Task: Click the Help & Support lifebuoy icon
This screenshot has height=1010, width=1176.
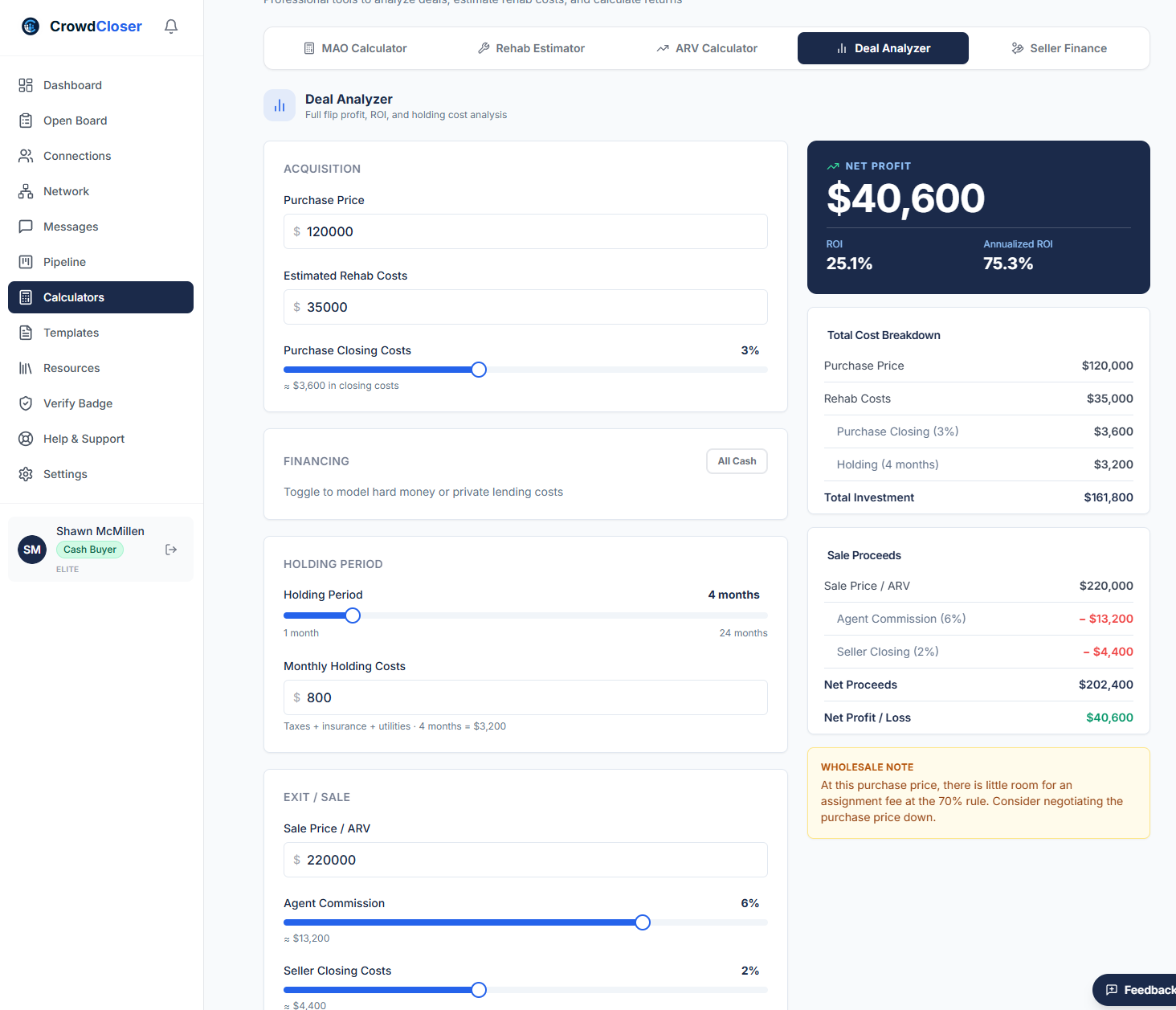Action: coord(26,439)
